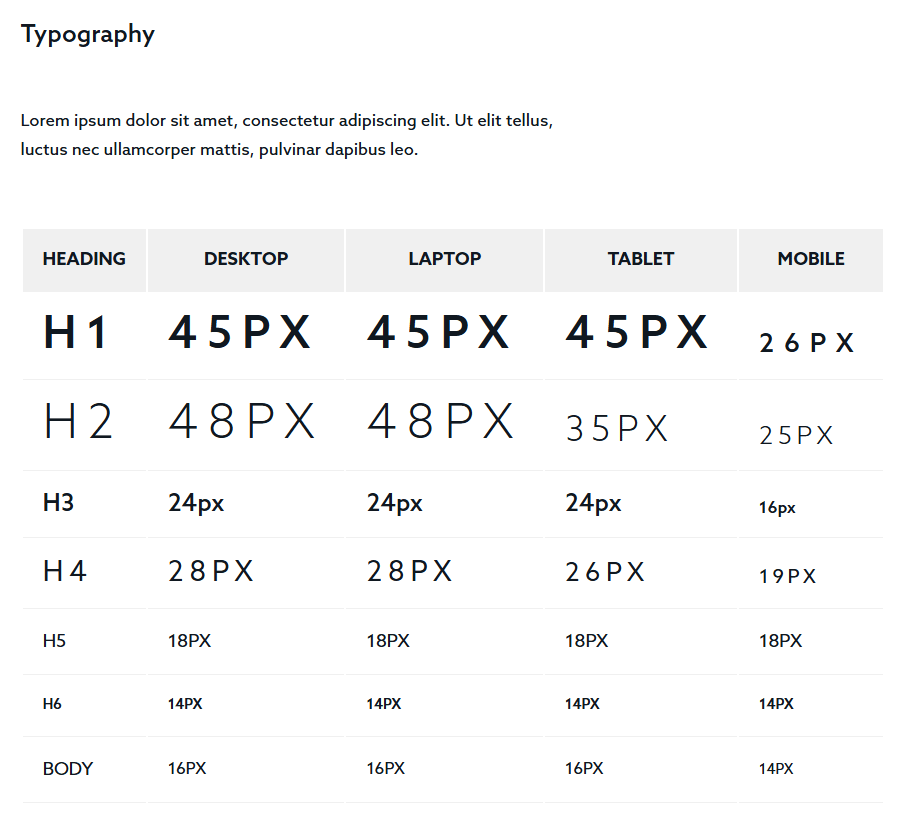Screen dimensions: 910x834
Task: Click the BODY row label
Action: (x=68, y=769)
